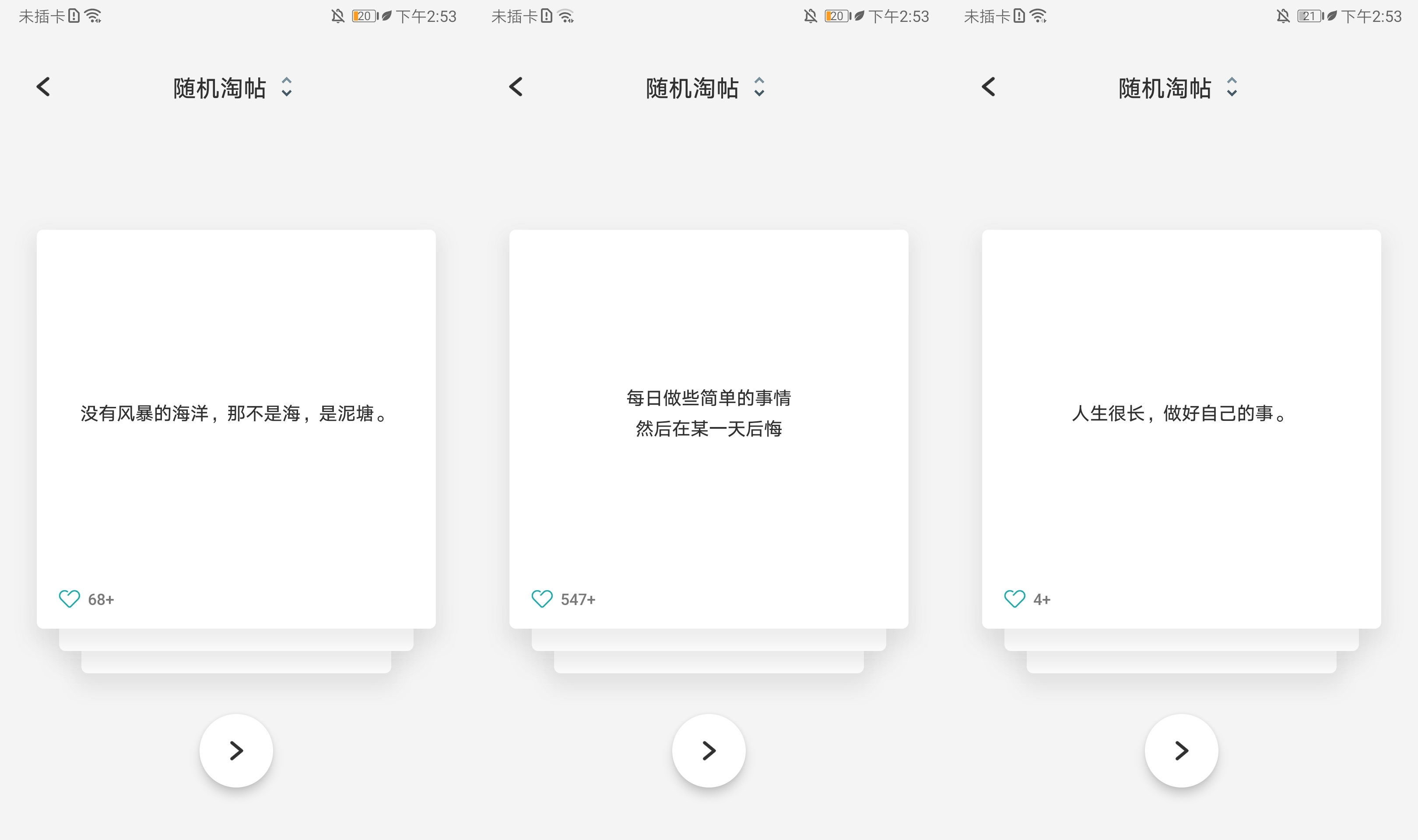Image resolution: width=1418 pixels, height=840 pixels.
Task: Tap the muted notification bell on left status bar
Action: point(338,17)
